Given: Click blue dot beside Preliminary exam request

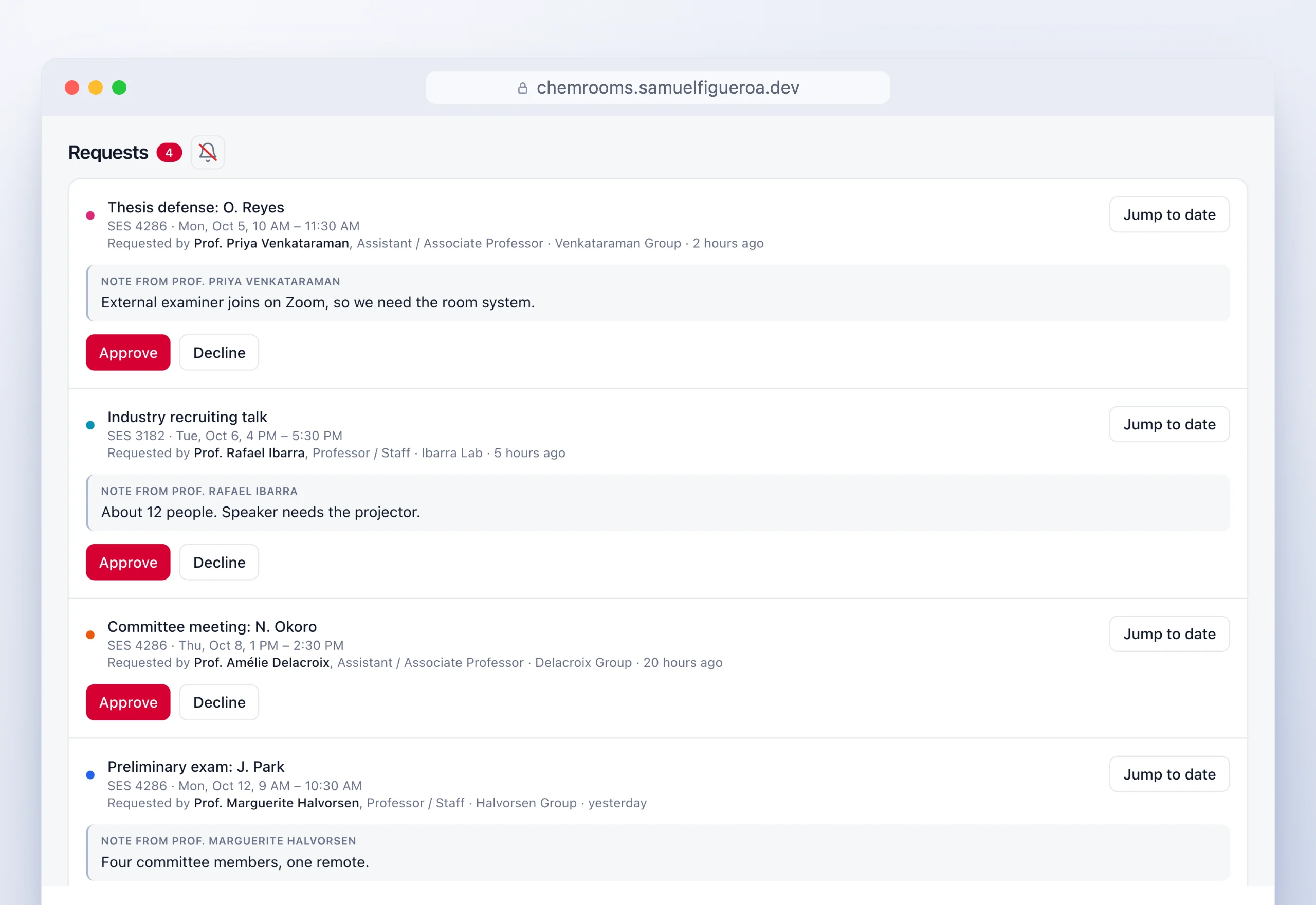Looking at the screenshot, I should (90, 775).
